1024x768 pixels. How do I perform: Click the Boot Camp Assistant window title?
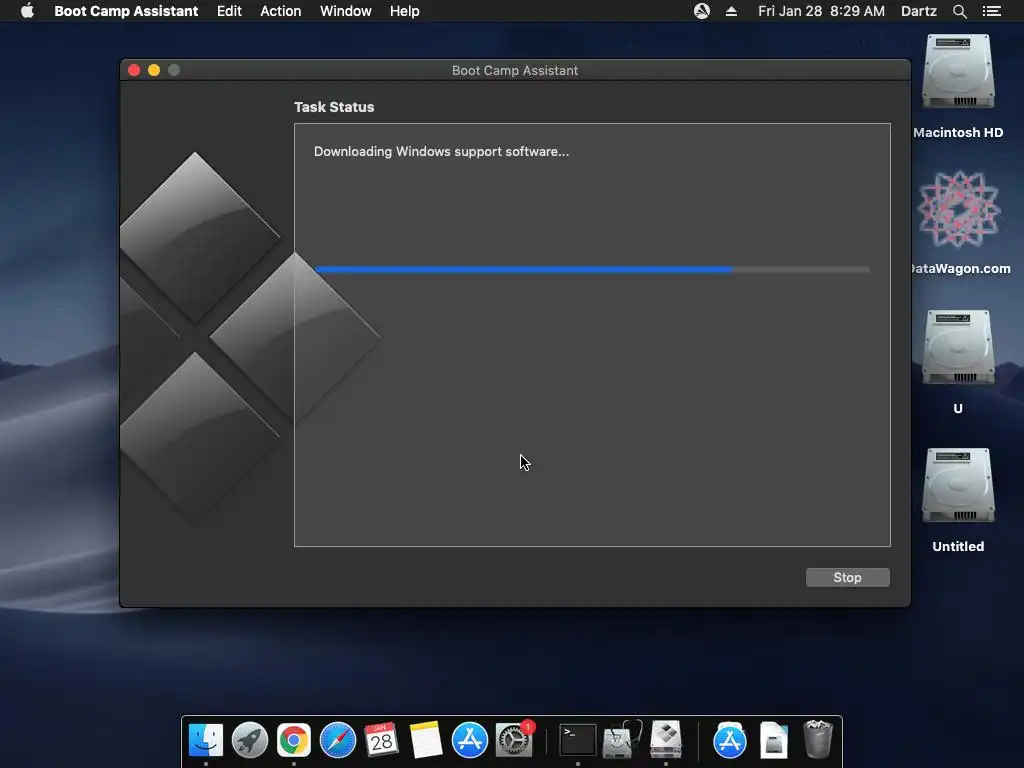coord(515,71)
